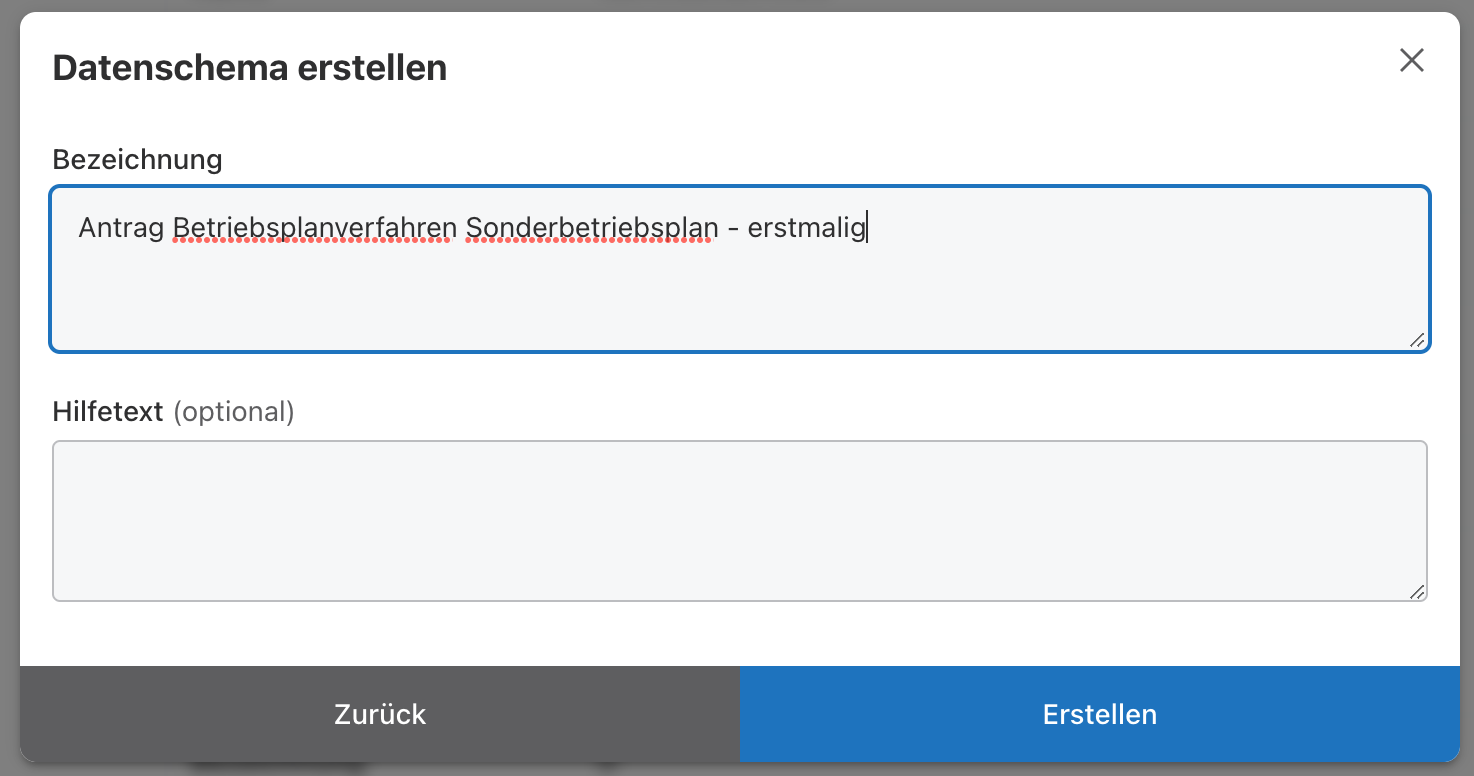Click the Erstellen button
This screenshot has height=776, width=1474.
coord(1099,714)
